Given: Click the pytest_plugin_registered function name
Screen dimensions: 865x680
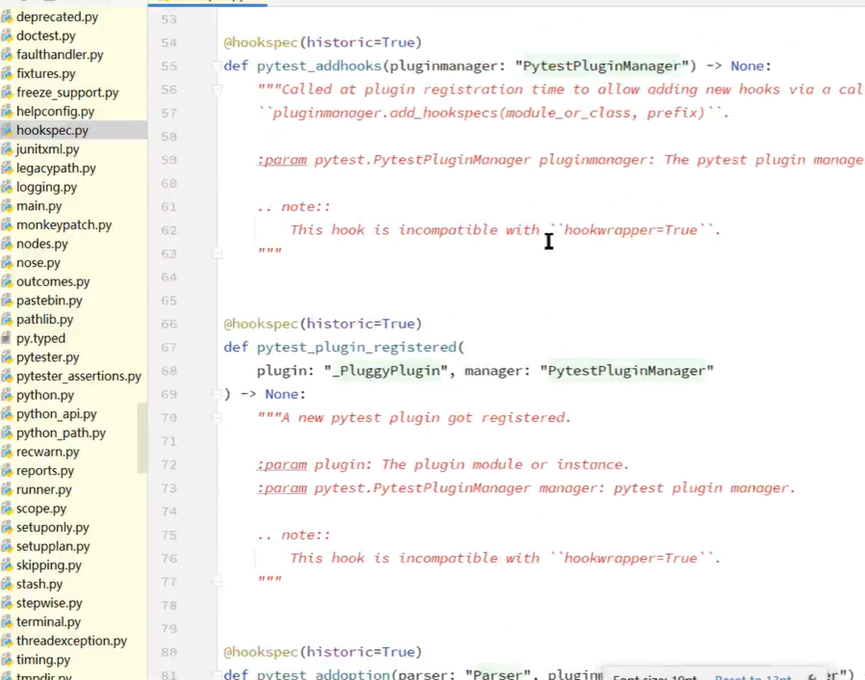Looking at the screenshot, I should coord(356,347).
